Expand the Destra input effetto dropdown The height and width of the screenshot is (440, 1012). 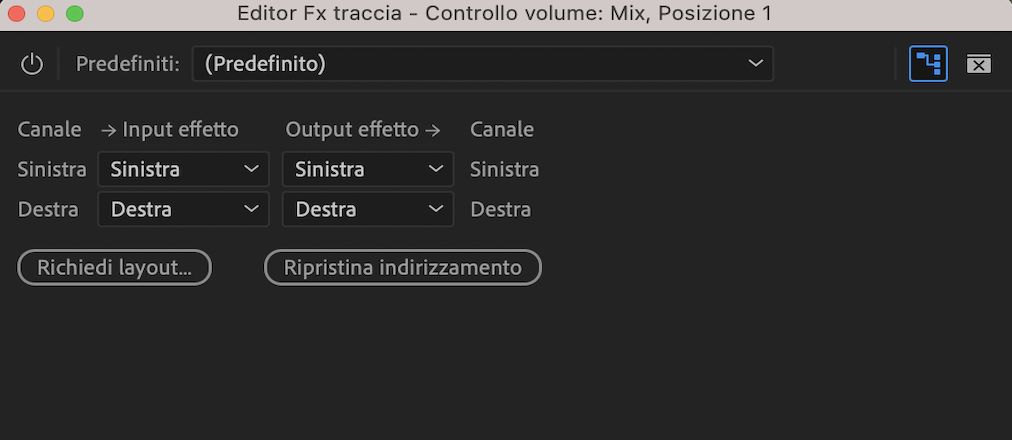tap(183, 209)
